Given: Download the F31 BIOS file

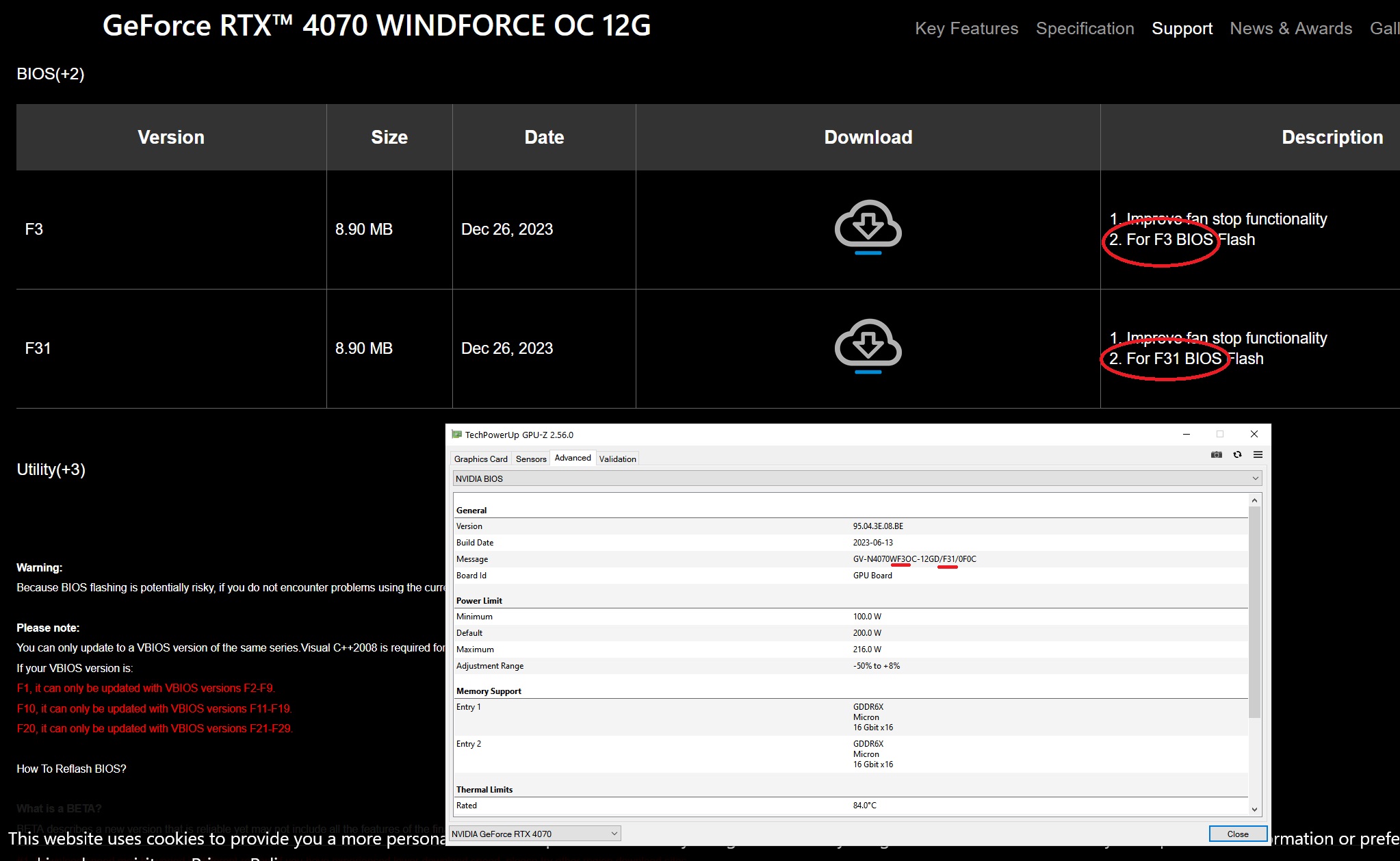Looking at the screenshot, I should [868, 345].
